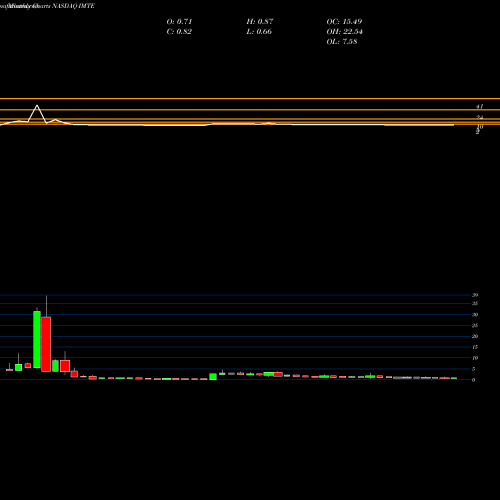
Task: Click the 5 price axis label
Action: (x=473, y=369)
